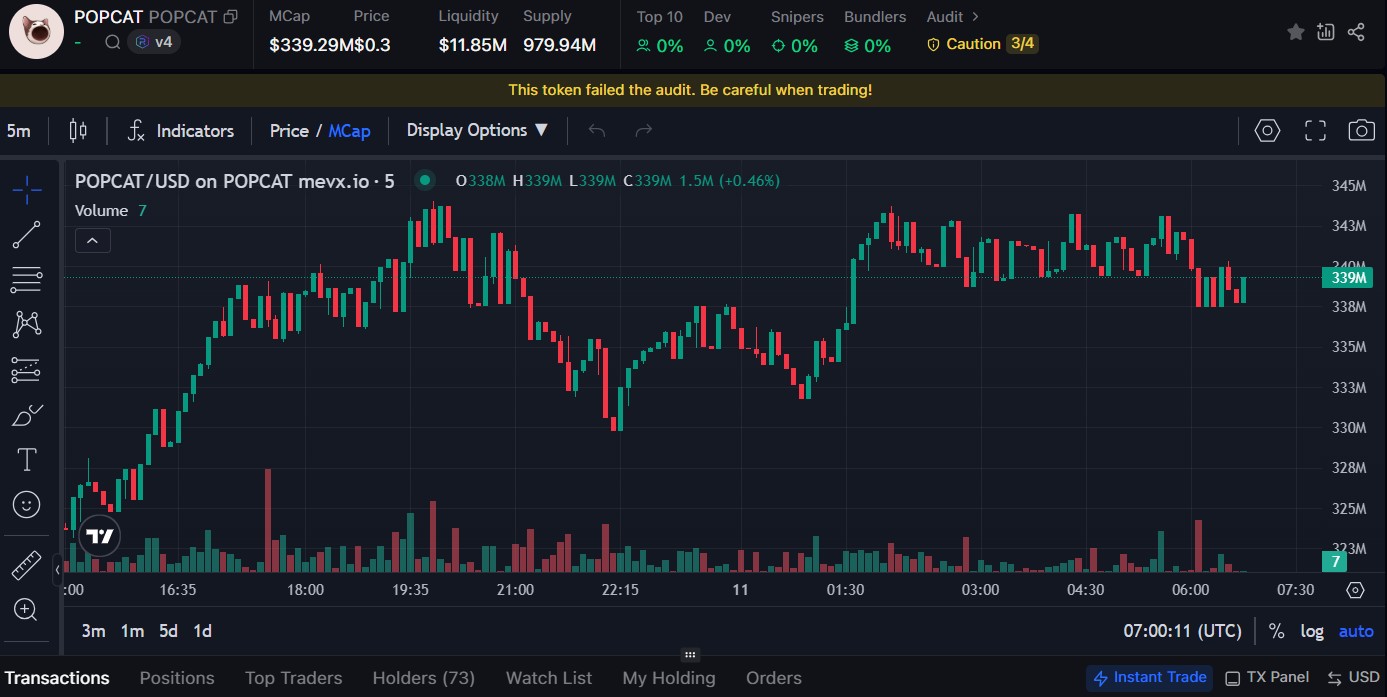Viewport: 1387px width, 697px height.
Task: Click the POPCAT token avatar
Action: pos(36,31)
